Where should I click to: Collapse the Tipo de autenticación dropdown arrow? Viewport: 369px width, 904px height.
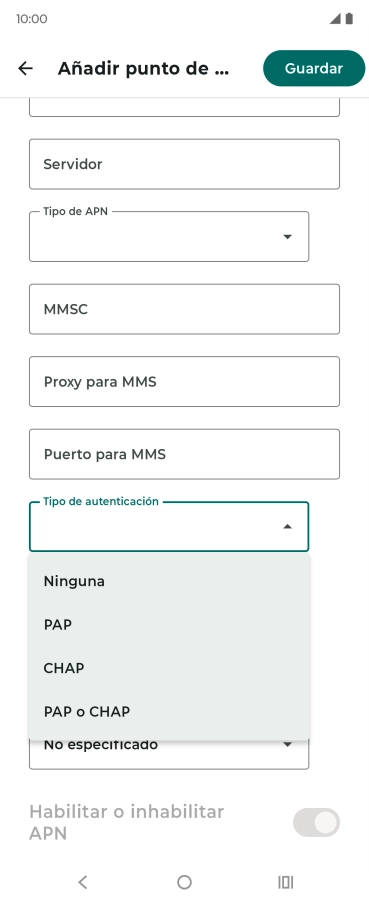[x=287, y=526]
